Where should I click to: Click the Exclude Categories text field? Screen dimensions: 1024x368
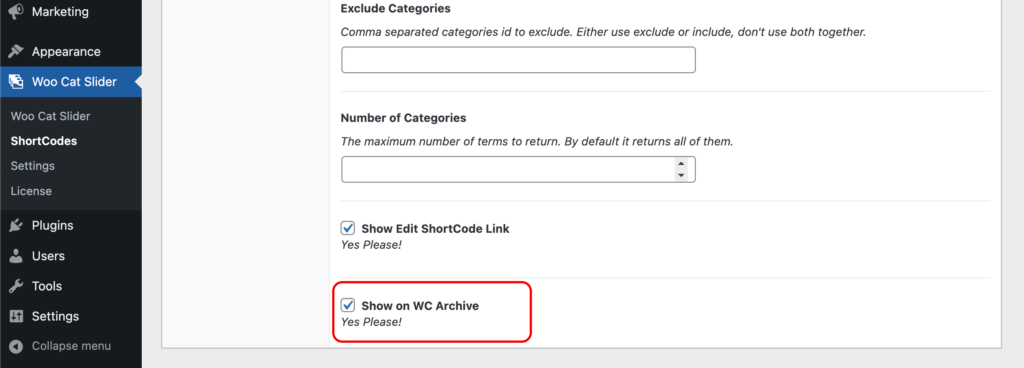[x=519, y=60]
